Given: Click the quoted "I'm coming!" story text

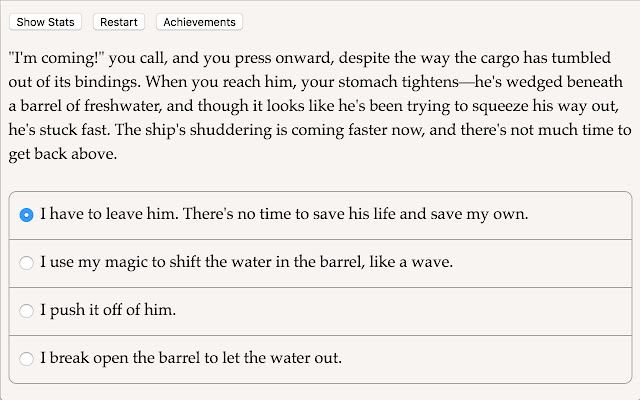Looking at the screenshot, I should (x=57, y=58).
